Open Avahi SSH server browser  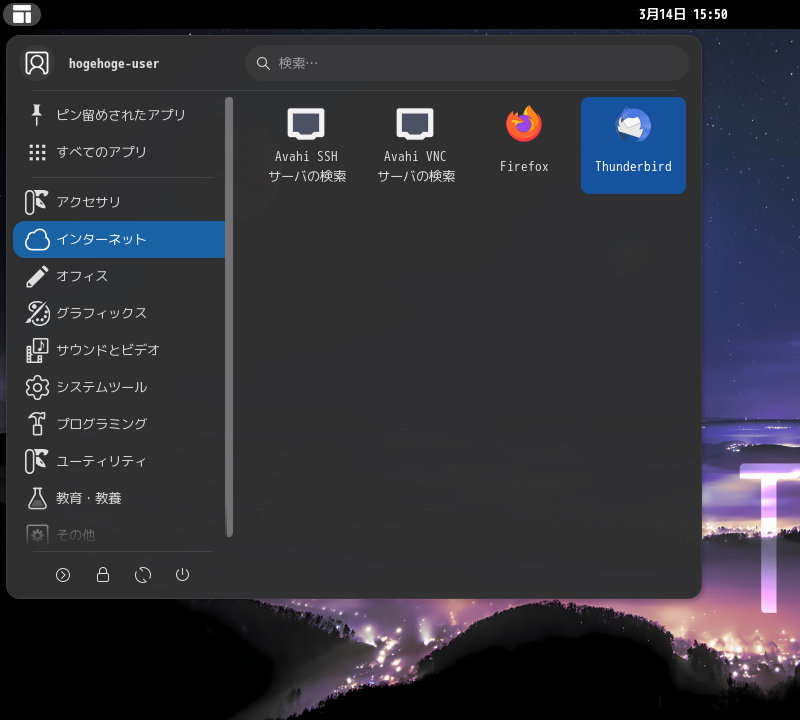[306, 144]
